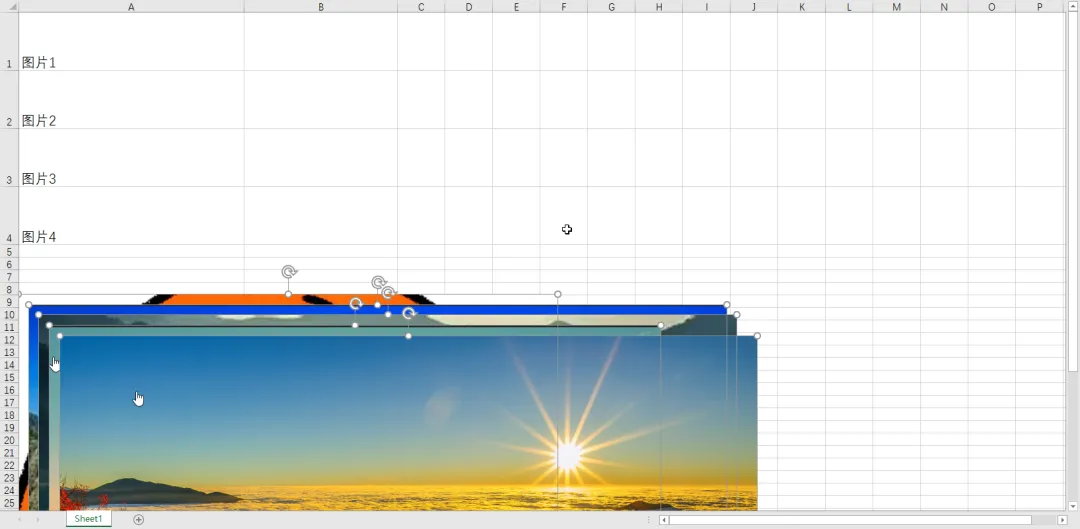Click the sunrise picture's bright sun

[x=568, y=455]
